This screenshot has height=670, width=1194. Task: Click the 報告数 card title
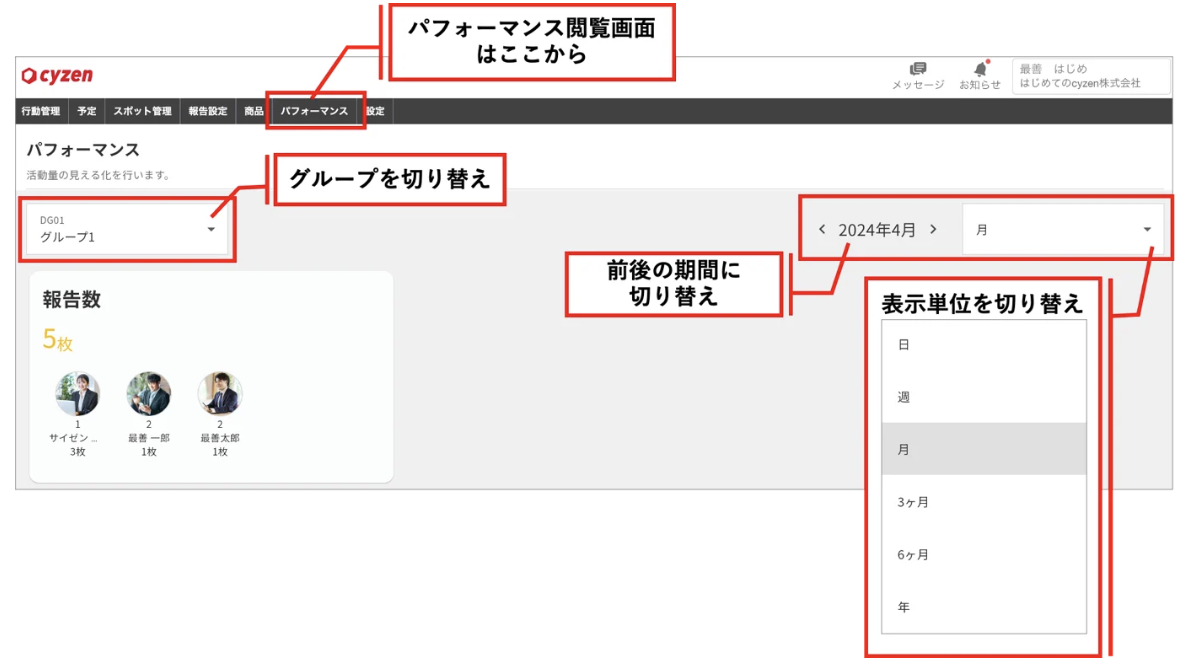(72, 299)
